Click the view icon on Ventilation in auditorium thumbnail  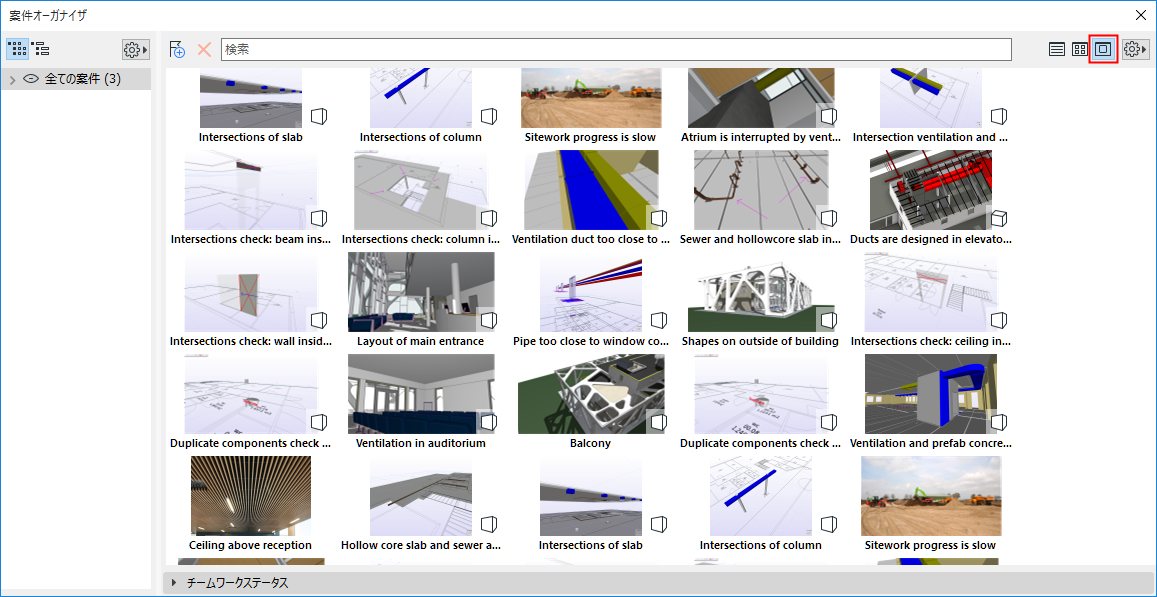pyautogui.click(x=488, y=421)
